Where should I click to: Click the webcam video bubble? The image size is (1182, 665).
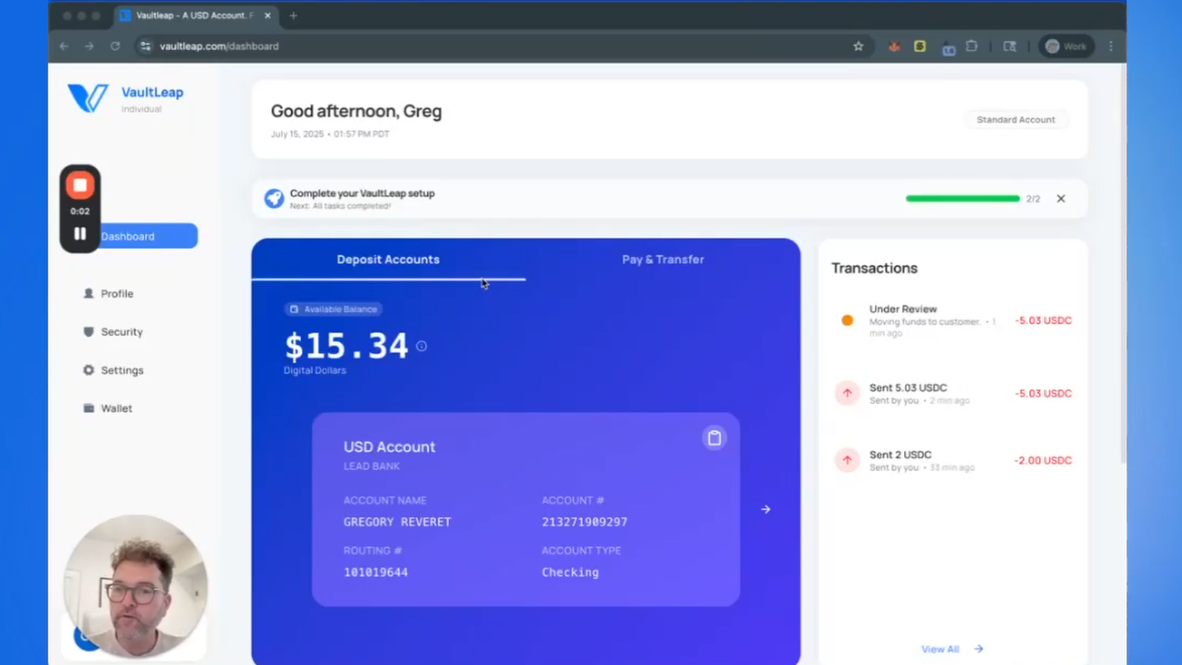click(x=136, y=586)
